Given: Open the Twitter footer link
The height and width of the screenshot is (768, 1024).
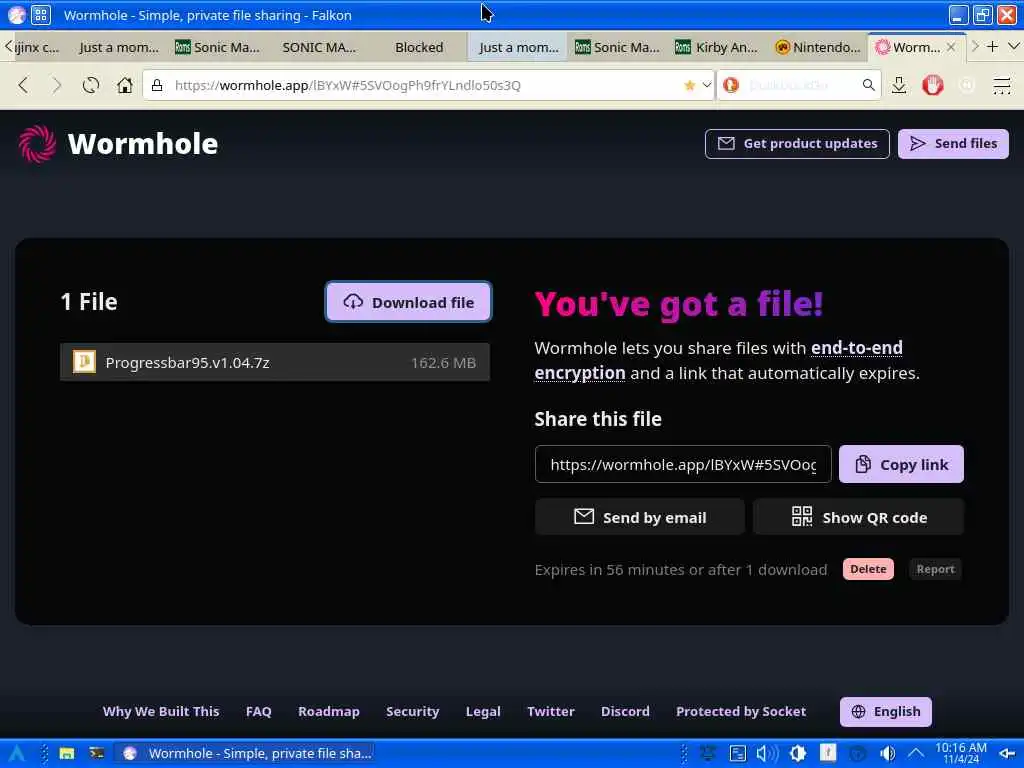Looking at the screenshot, I should click(x=551, y=711).
